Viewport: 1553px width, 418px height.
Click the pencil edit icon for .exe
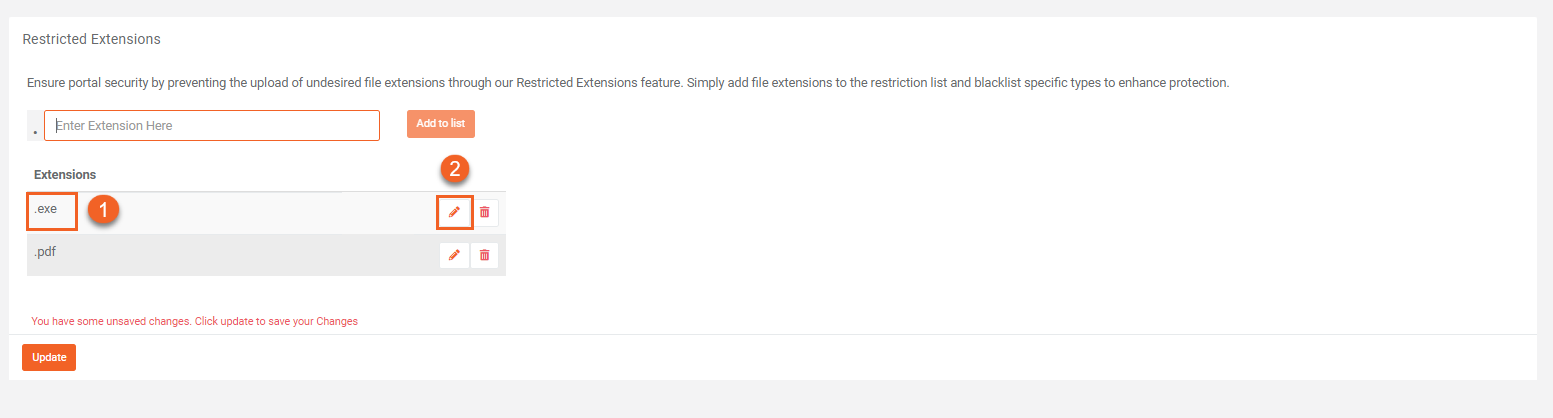point(454,212)
